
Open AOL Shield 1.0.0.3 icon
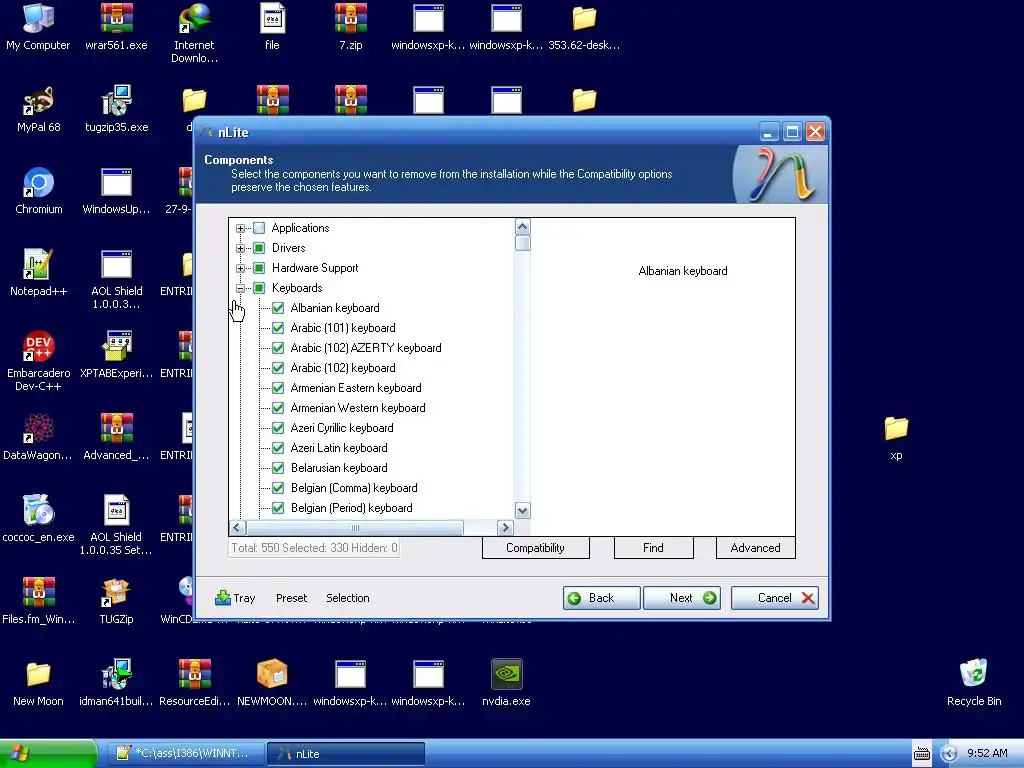[116, 279]
